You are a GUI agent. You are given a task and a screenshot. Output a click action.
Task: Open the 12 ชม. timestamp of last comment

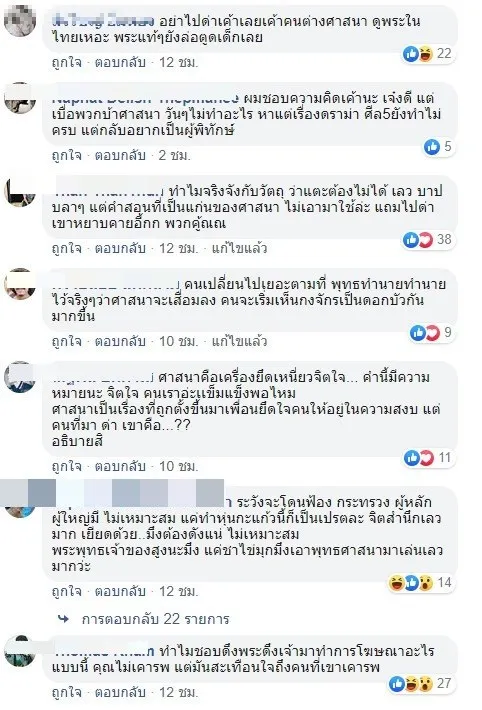[178, 692]
